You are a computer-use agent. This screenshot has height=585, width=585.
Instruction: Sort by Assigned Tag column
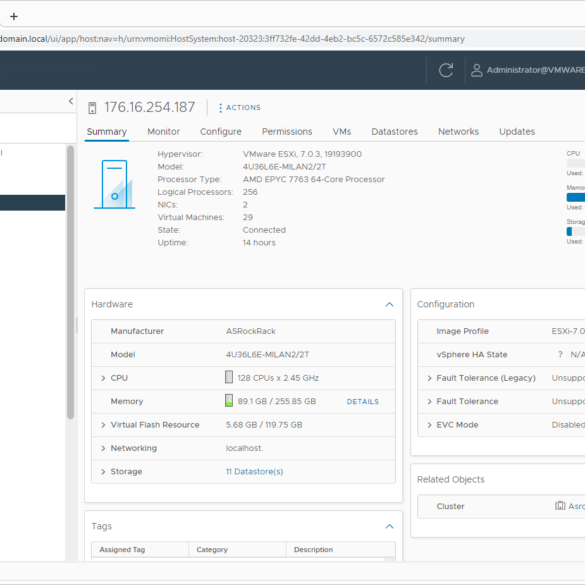tap(140, 550)
